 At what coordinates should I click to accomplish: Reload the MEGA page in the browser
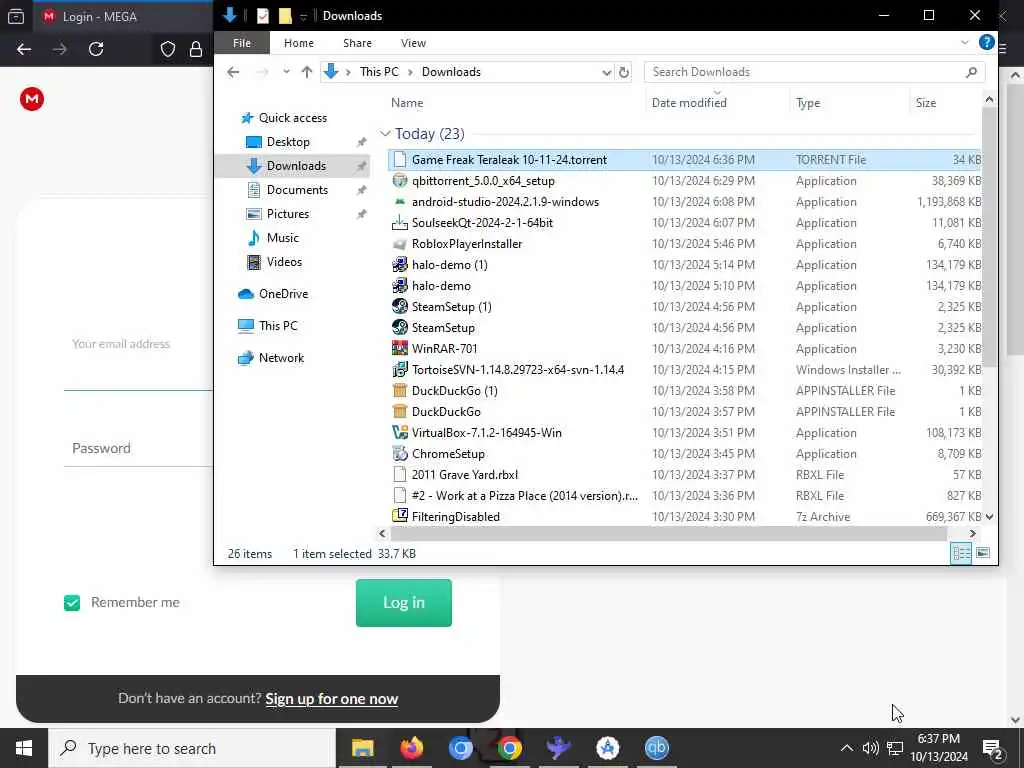tap(96, 49)
